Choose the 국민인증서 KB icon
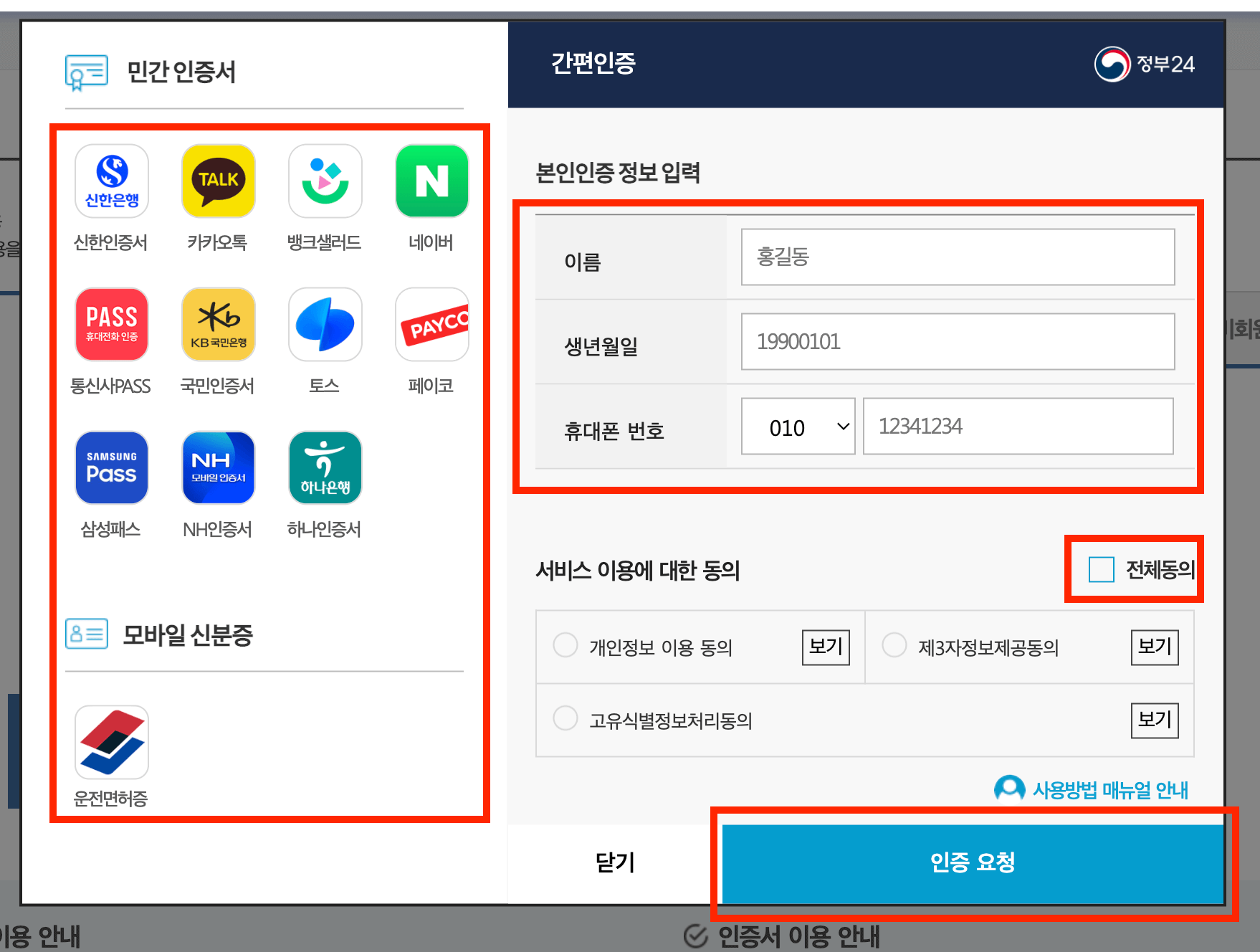Image resolution: width=1260 pixels, height=952 pixels. (x=218, y=324)
